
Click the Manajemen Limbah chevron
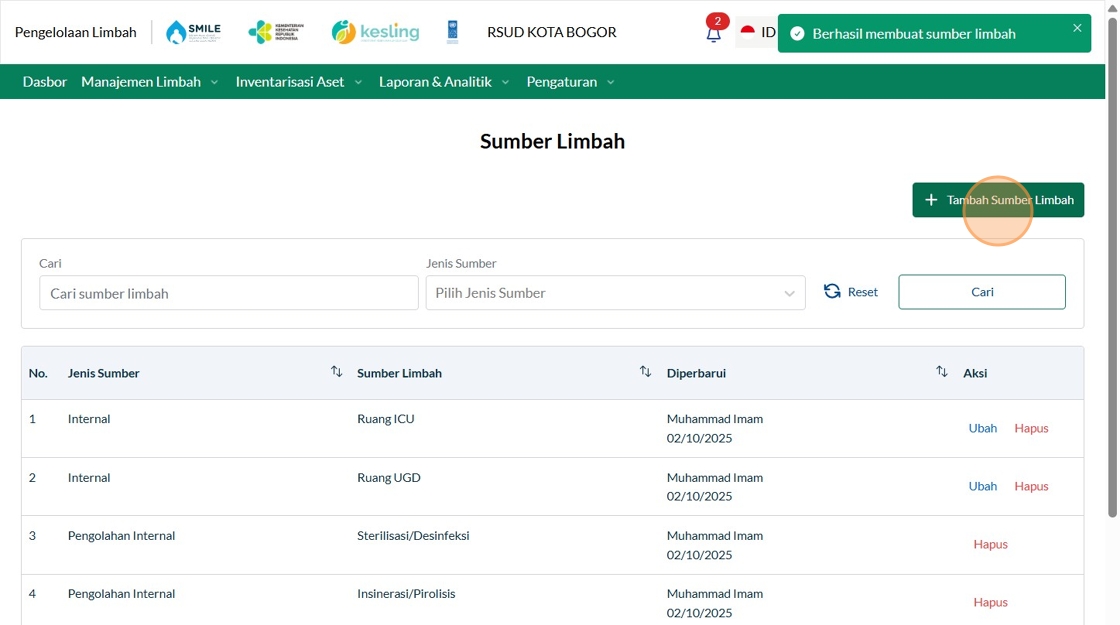(214, 82)
